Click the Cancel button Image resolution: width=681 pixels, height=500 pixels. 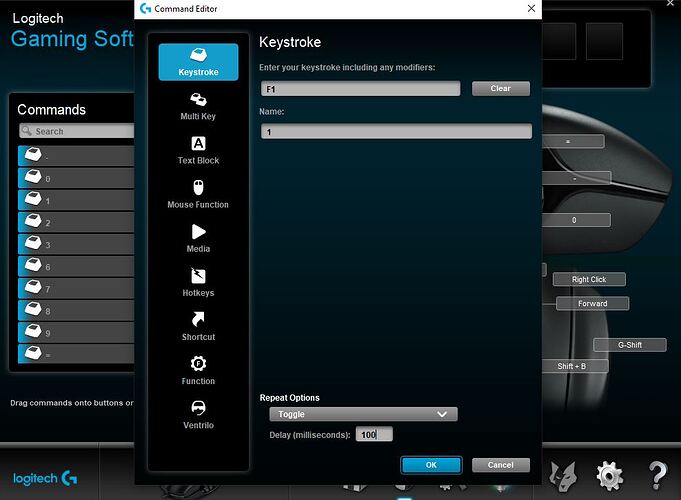(x=501, y=465)
